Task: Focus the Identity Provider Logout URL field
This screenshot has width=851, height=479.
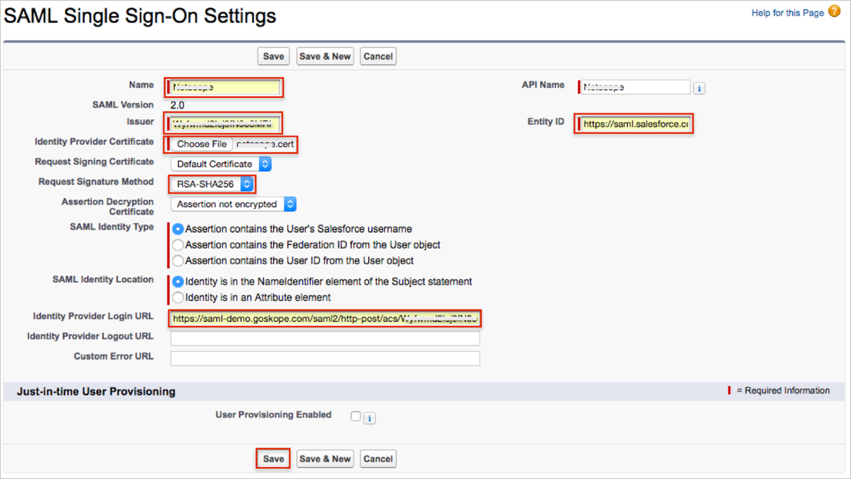Action: click(325, 338)
